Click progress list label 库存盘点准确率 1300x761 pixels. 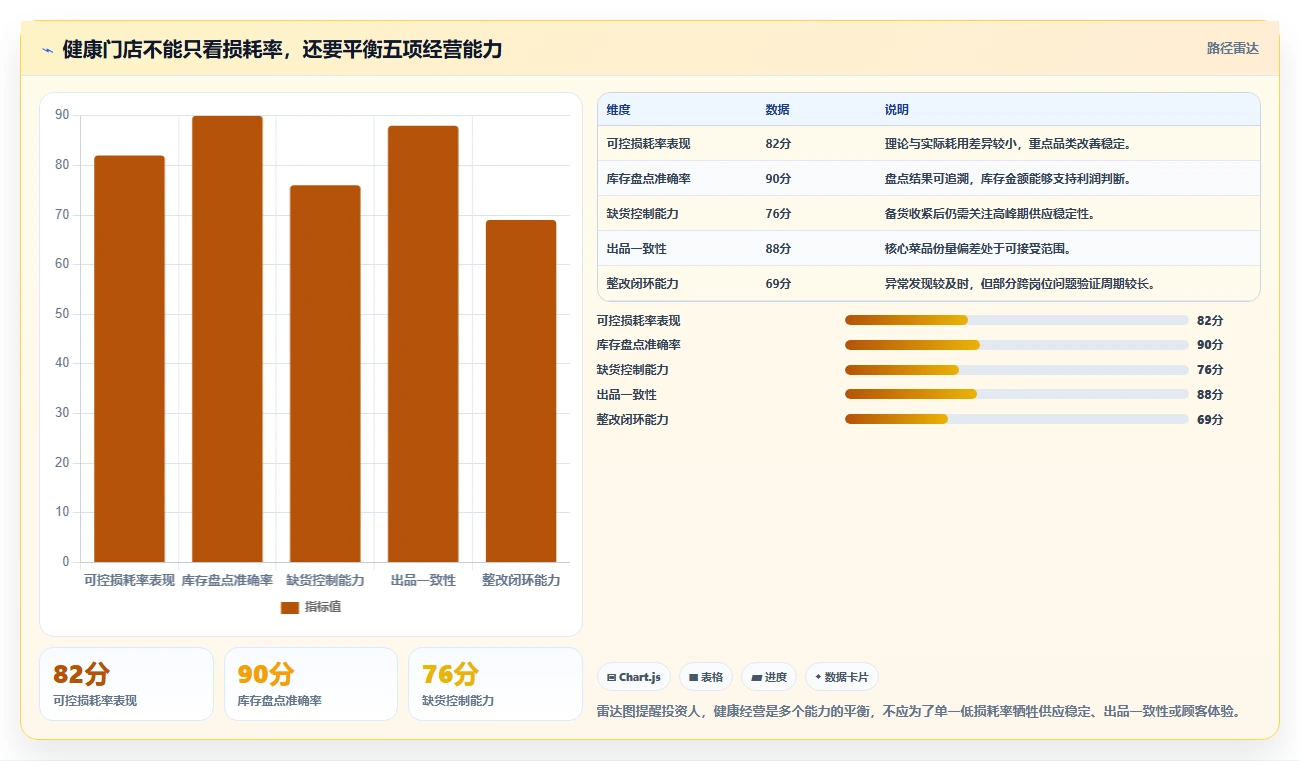point(639,345)
